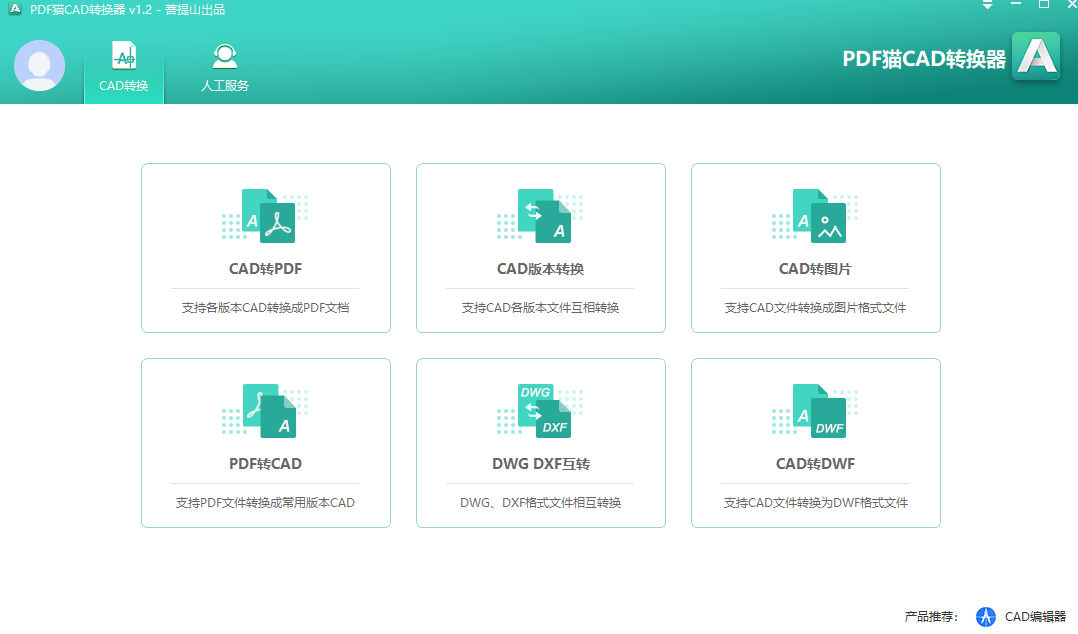Switch to the CAD转换 tab
Viewport: 1078px width, 634px height.
tap(123, 68)
